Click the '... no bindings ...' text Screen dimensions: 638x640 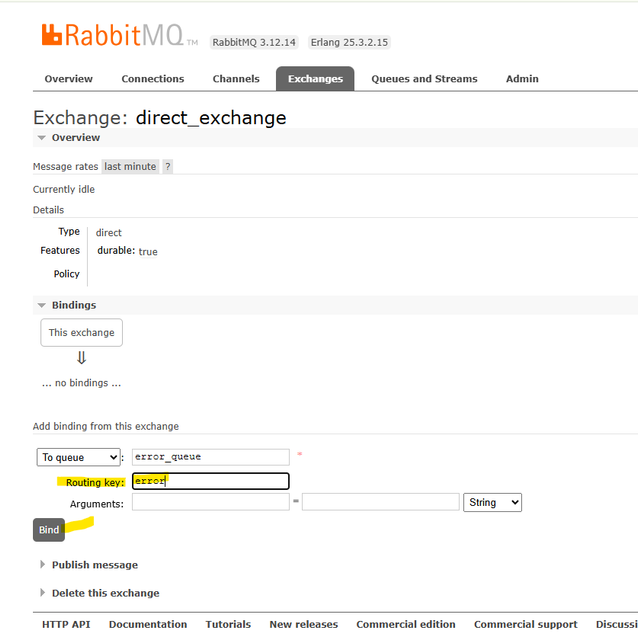point(82,383)
